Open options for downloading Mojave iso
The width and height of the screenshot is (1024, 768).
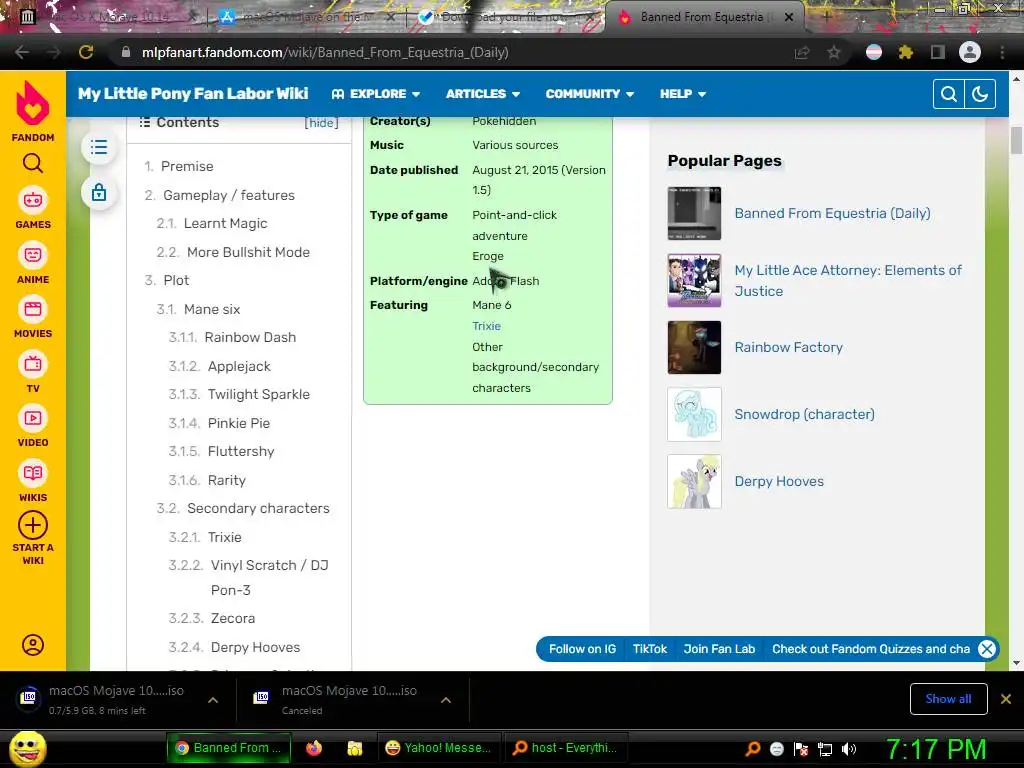point(213,699)
